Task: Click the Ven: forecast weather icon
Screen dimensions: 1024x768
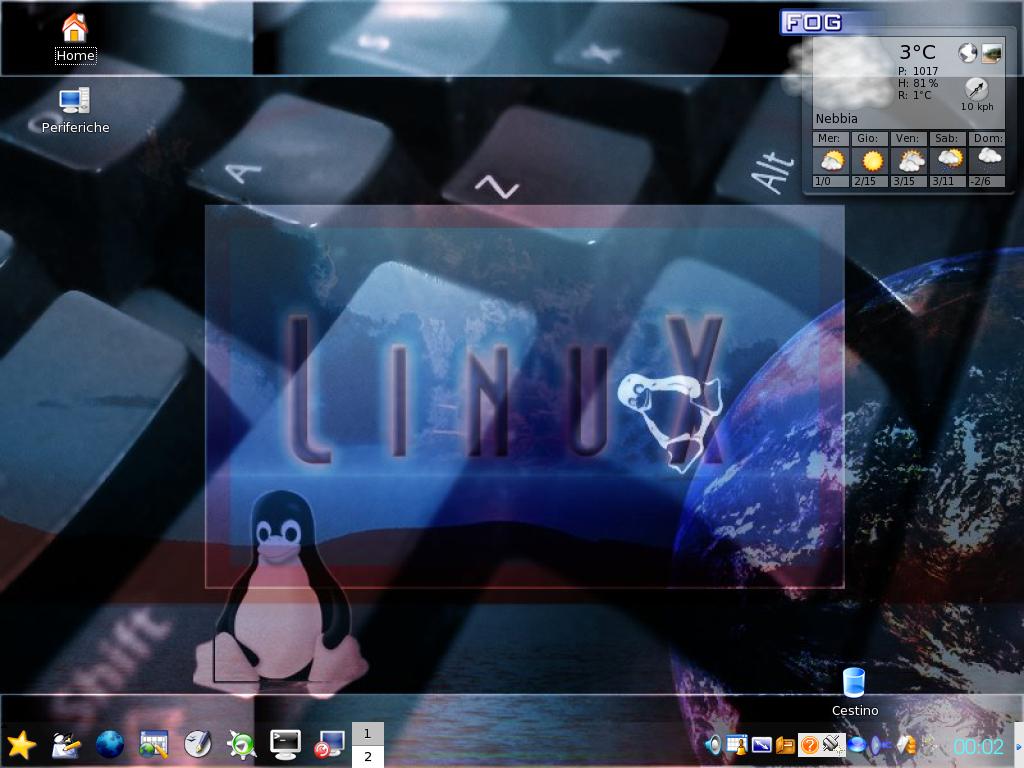Action: click(x=910, y=161)
